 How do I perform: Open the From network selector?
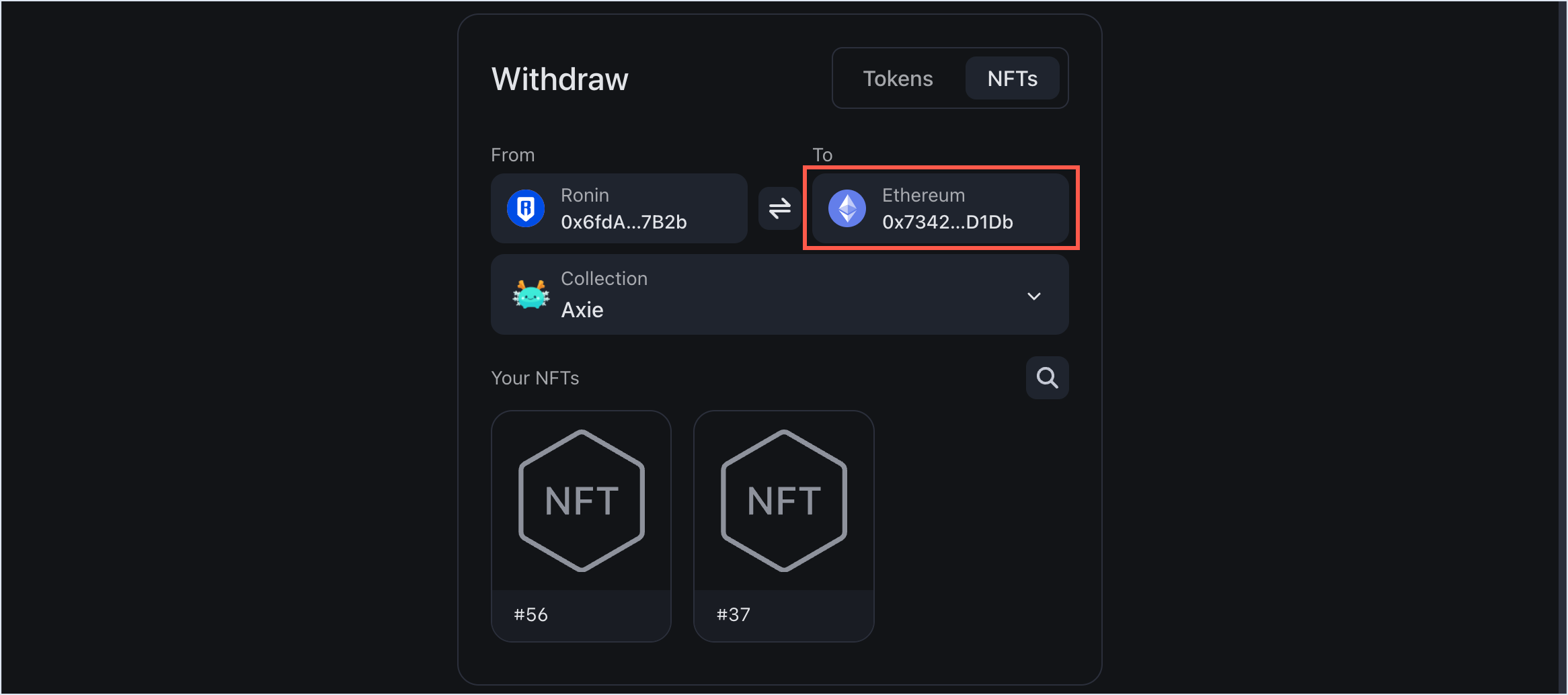point(619,208)
